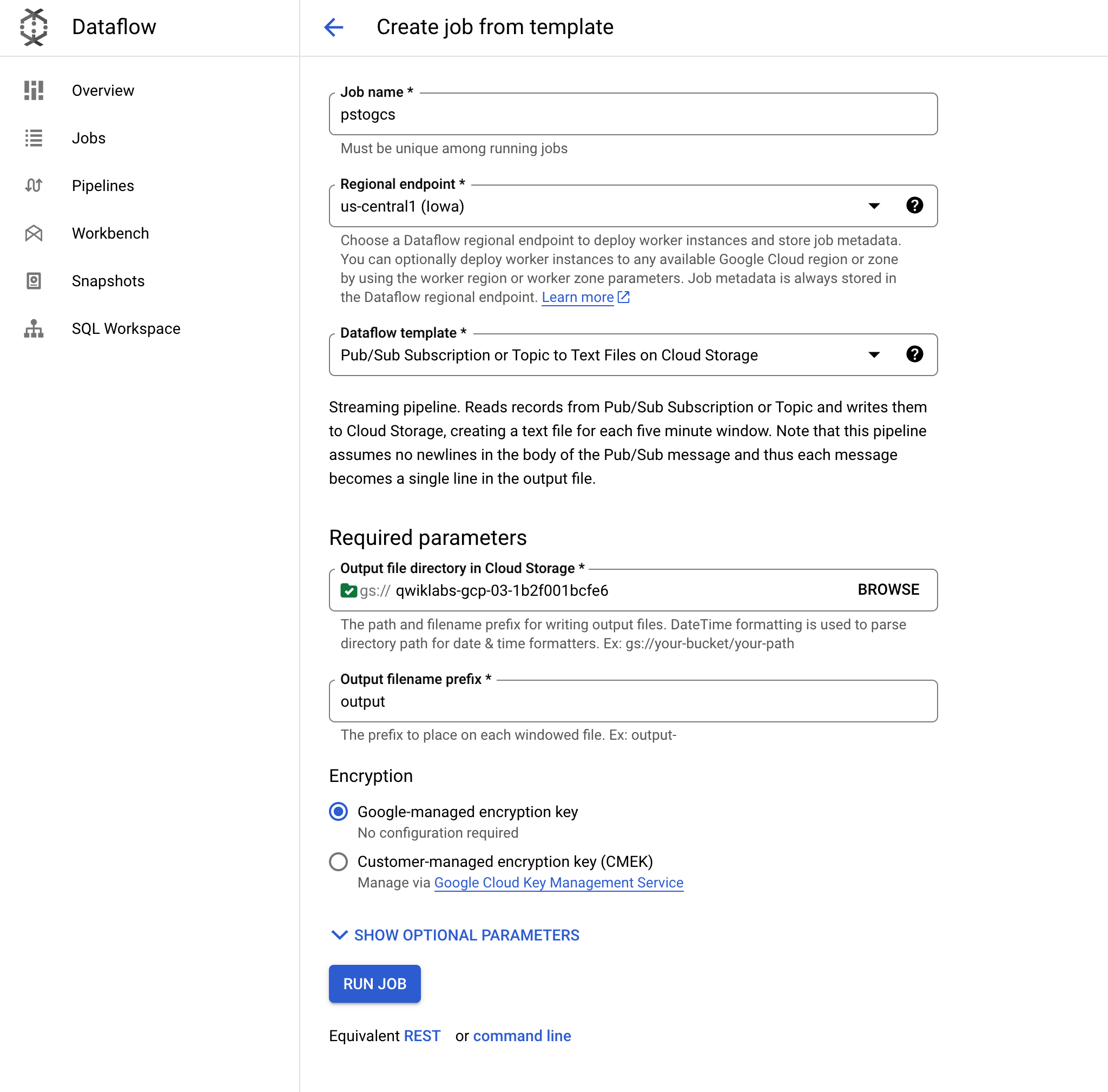Click the Required parameters heading

[x=428, y=538]
